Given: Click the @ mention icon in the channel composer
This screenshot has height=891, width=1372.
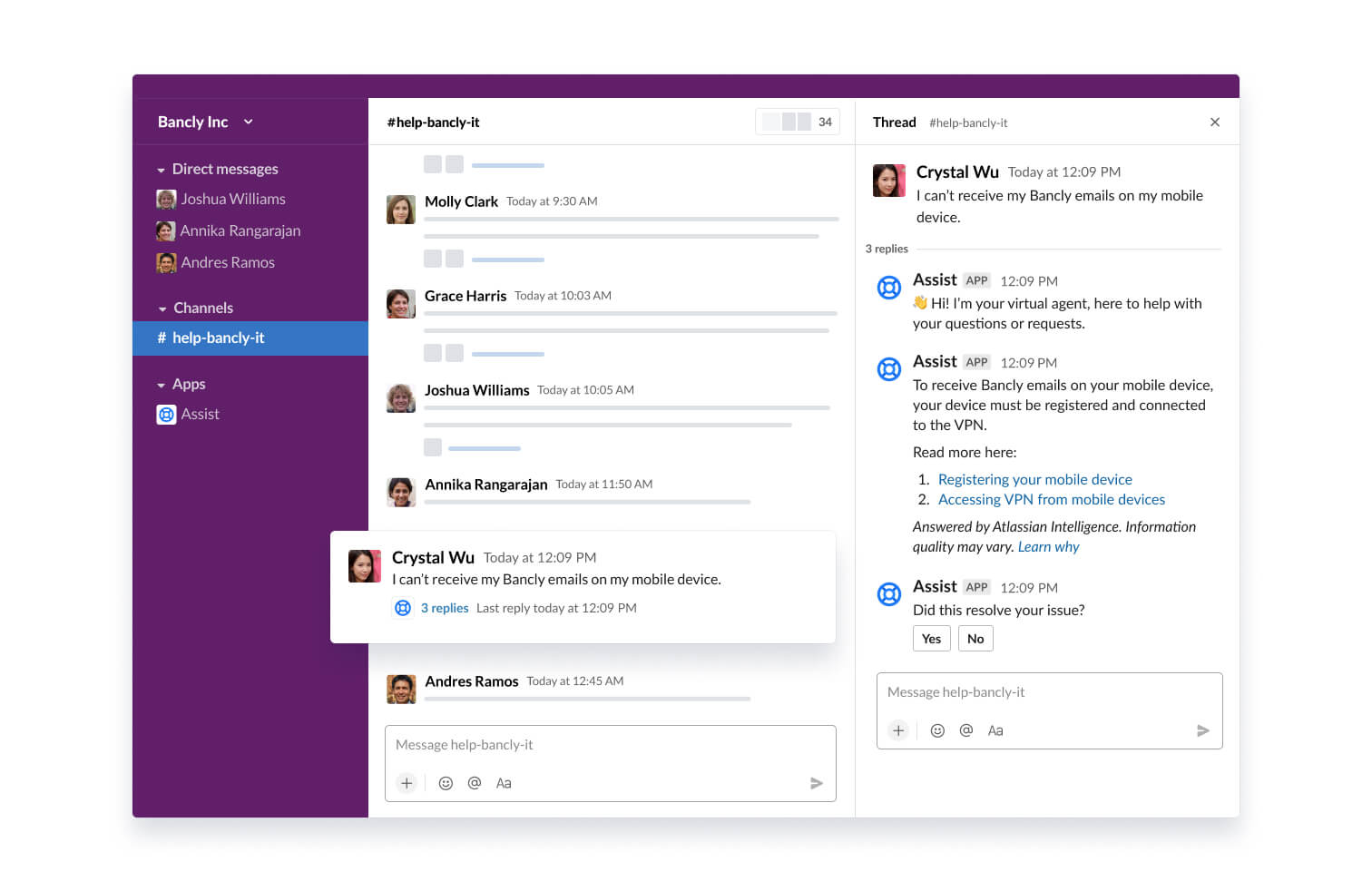Looking at the screenshot, I should point(475,782).
